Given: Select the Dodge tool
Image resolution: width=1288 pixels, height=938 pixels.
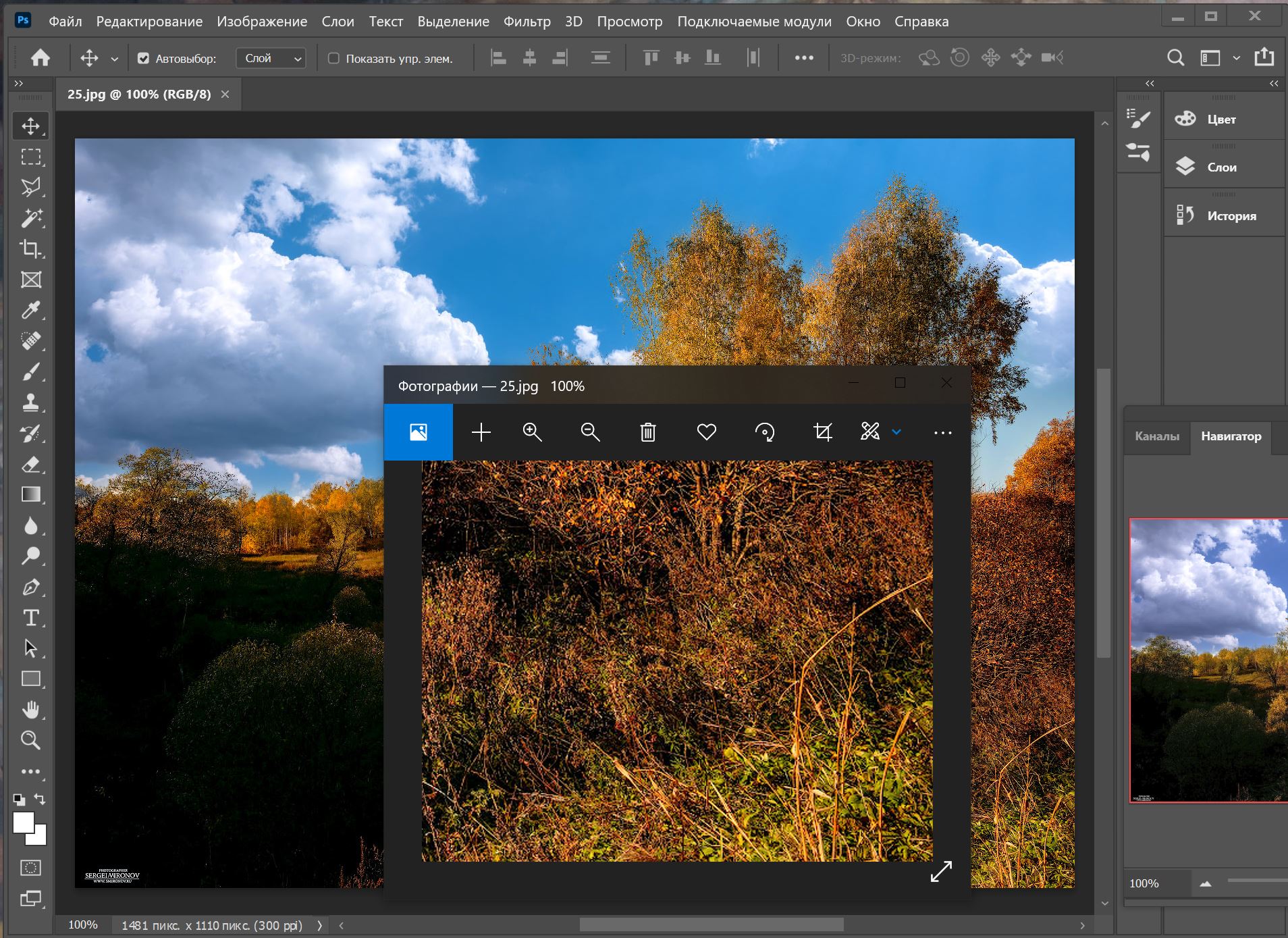Looking at the screenshot, I should coord(30,556).
